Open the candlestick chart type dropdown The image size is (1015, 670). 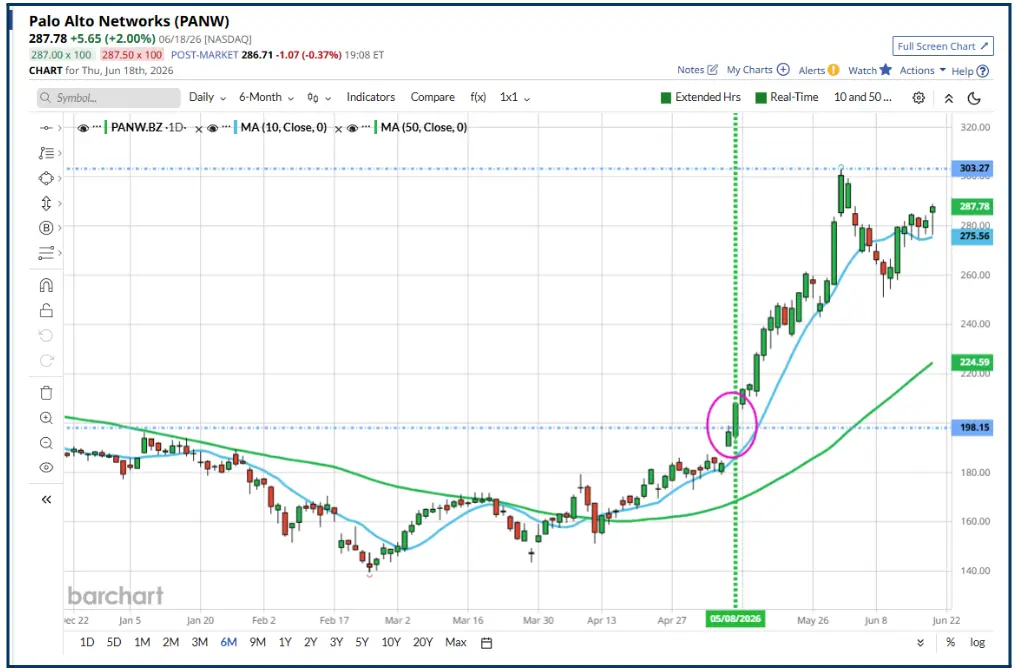318,98
